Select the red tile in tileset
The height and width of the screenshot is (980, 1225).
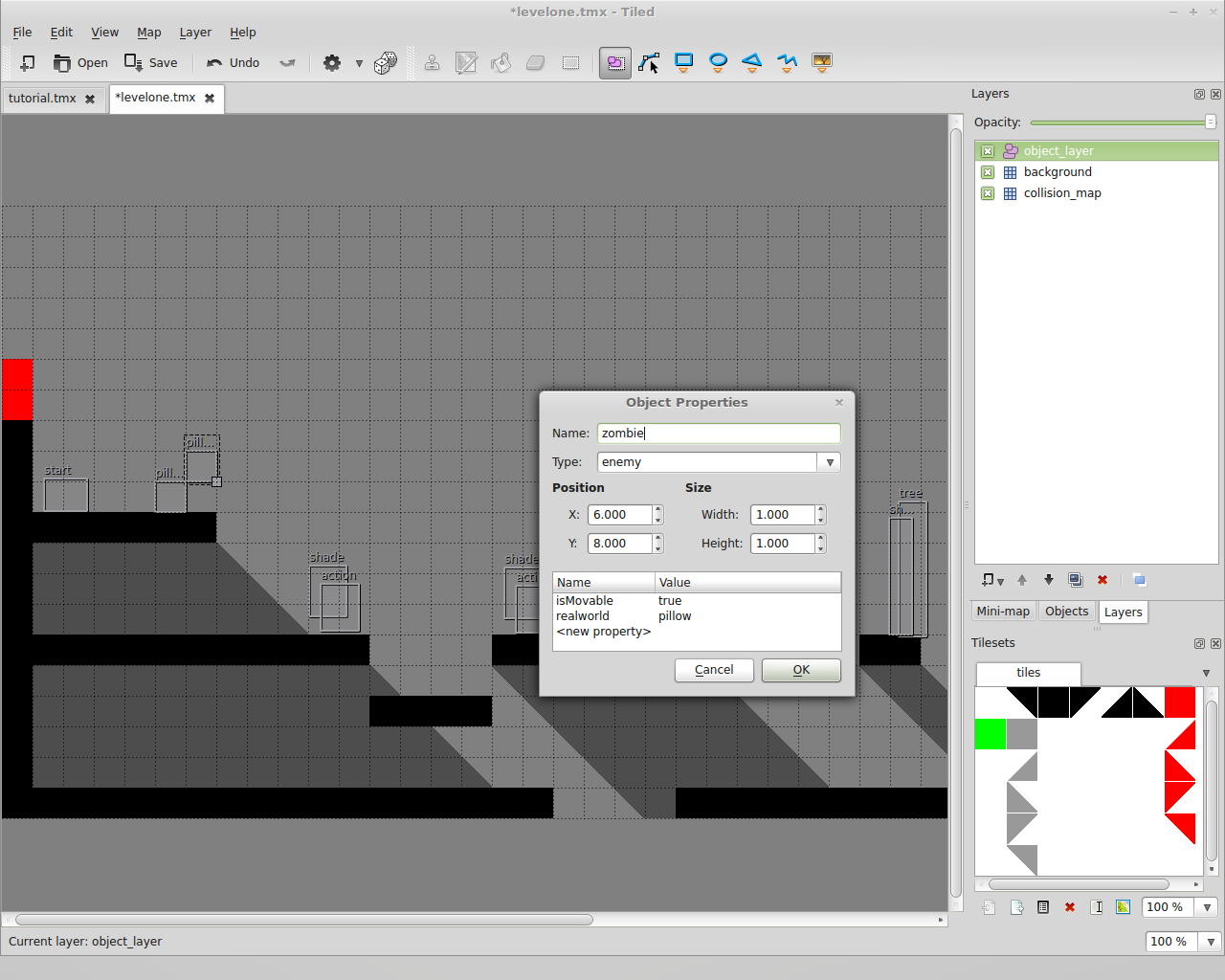click(1180, 702)
